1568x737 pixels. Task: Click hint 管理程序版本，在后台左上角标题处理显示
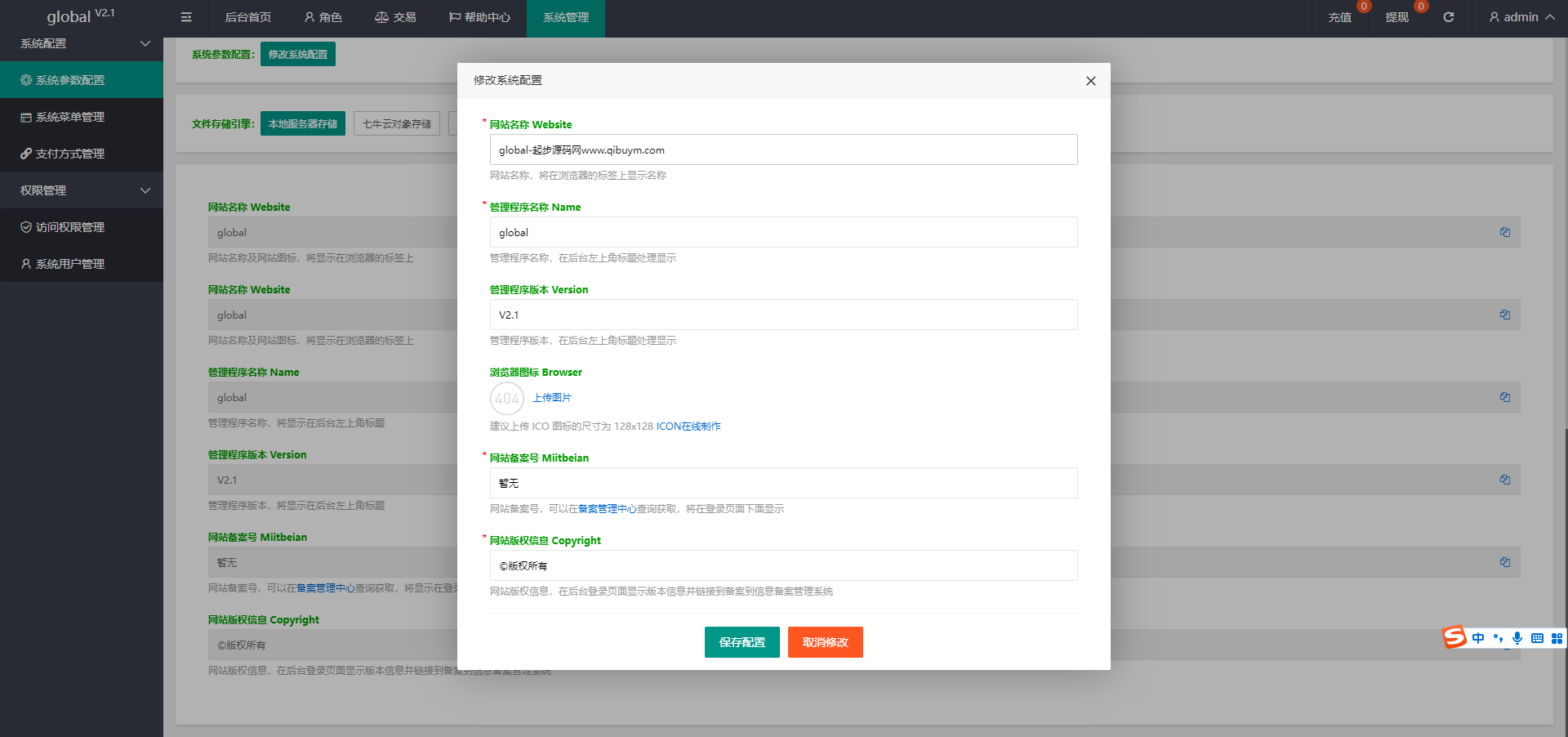pos(583,341)
